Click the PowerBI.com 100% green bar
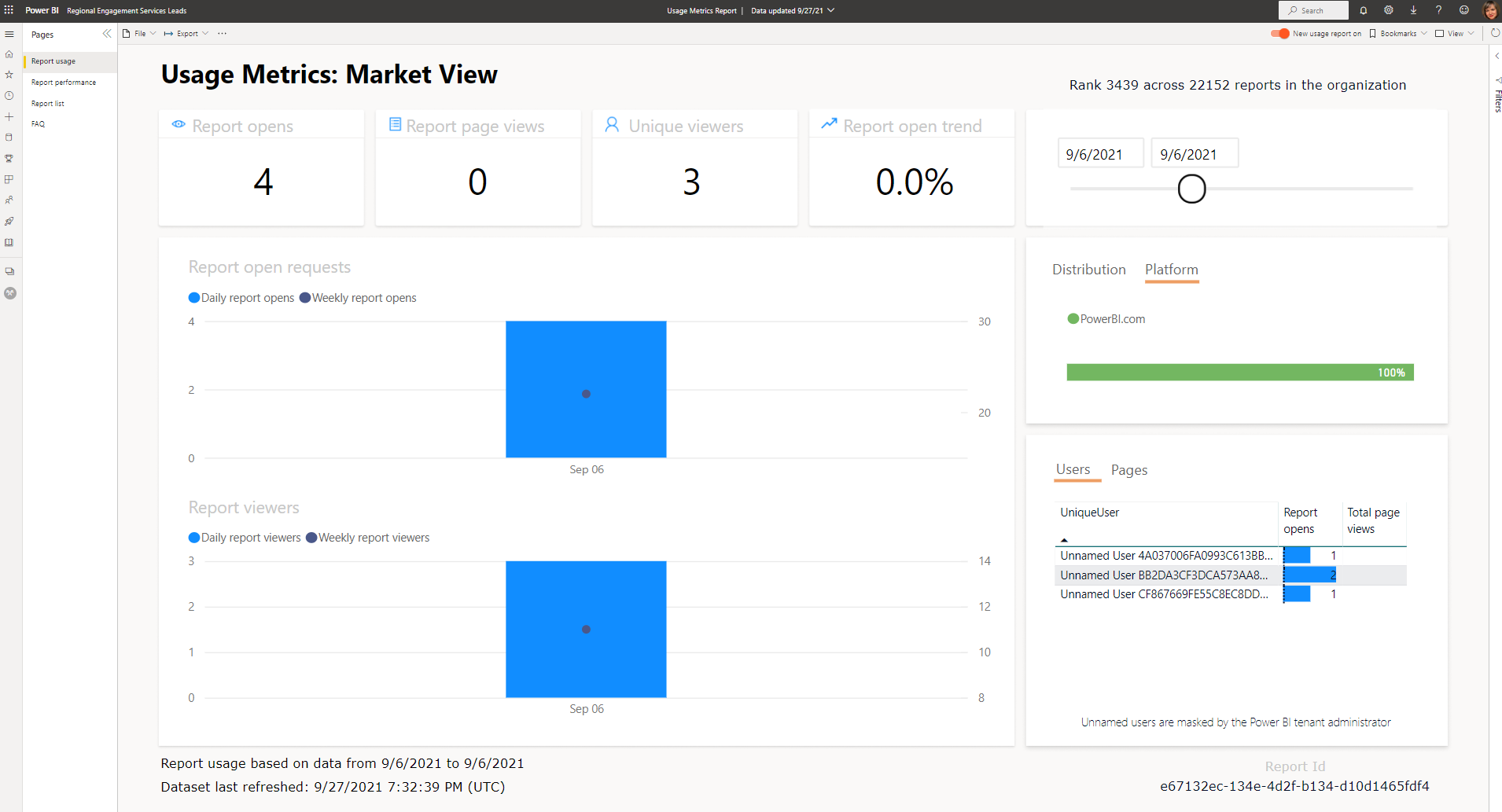 coord(1240,373)
